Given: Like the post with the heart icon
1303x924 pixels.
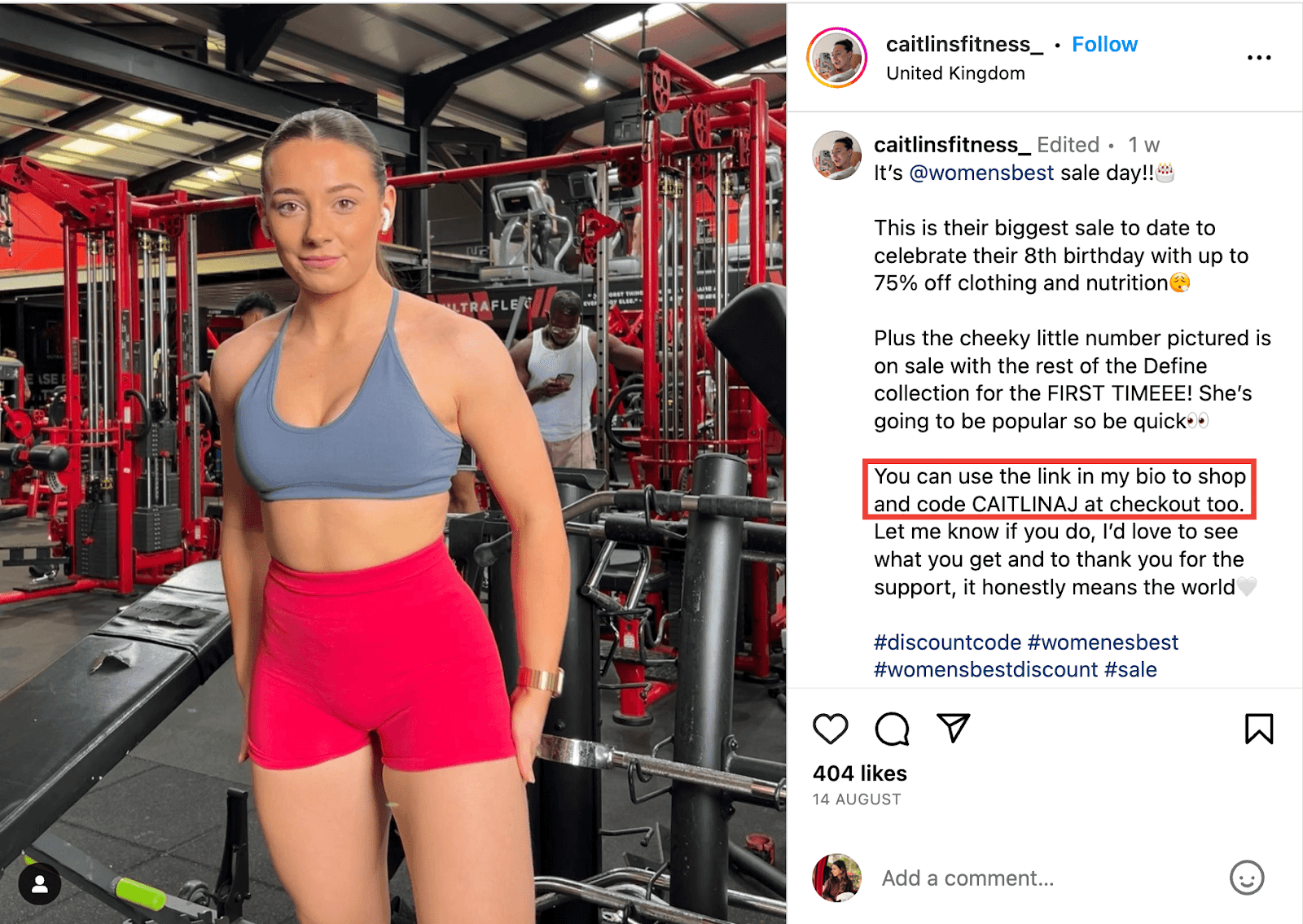Looking at the screenshot, I should click(x=830, y=729).
